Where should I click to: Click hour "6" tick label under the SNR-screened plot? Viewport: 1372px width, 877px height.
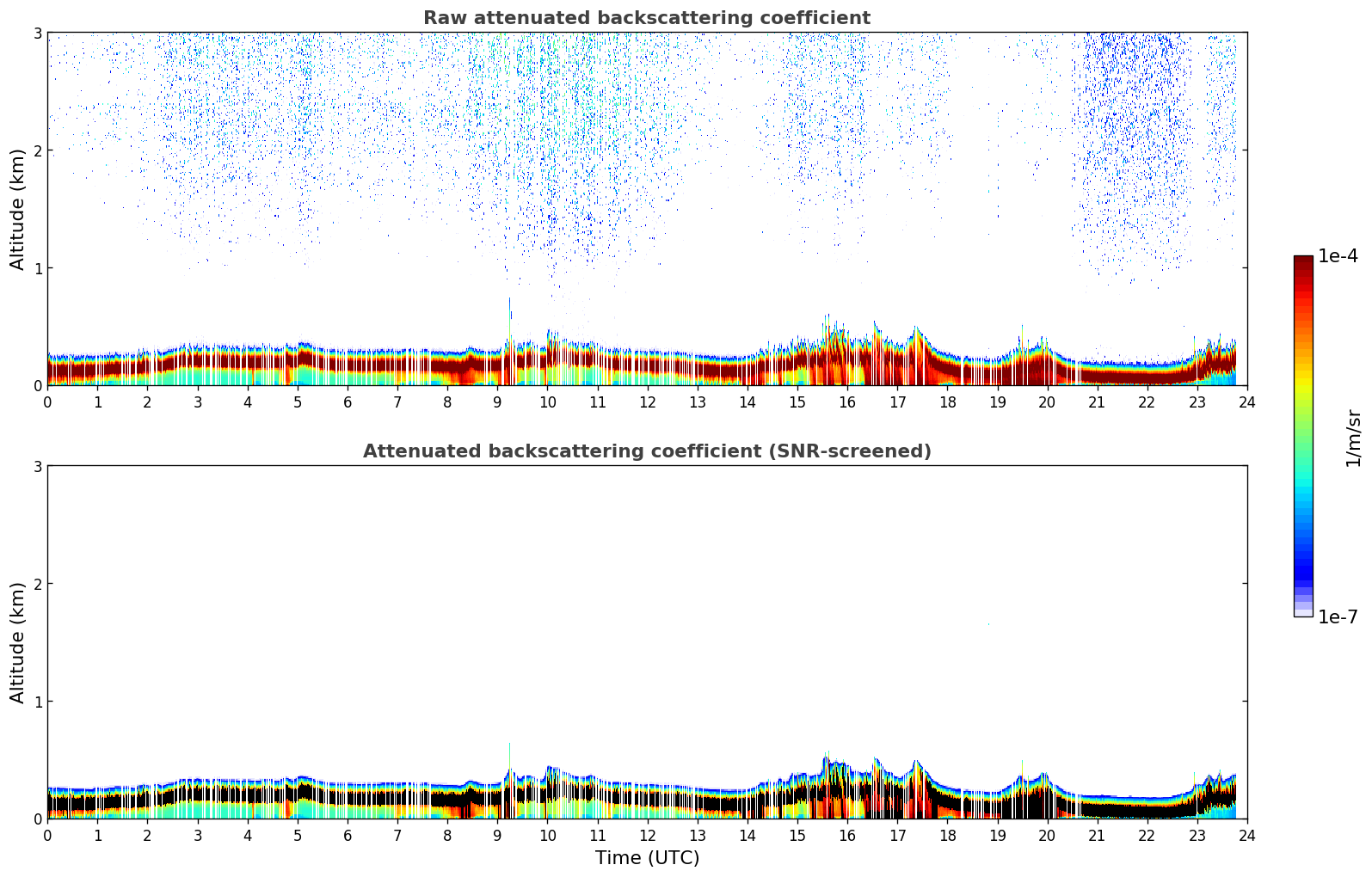[x=348, y=835]
